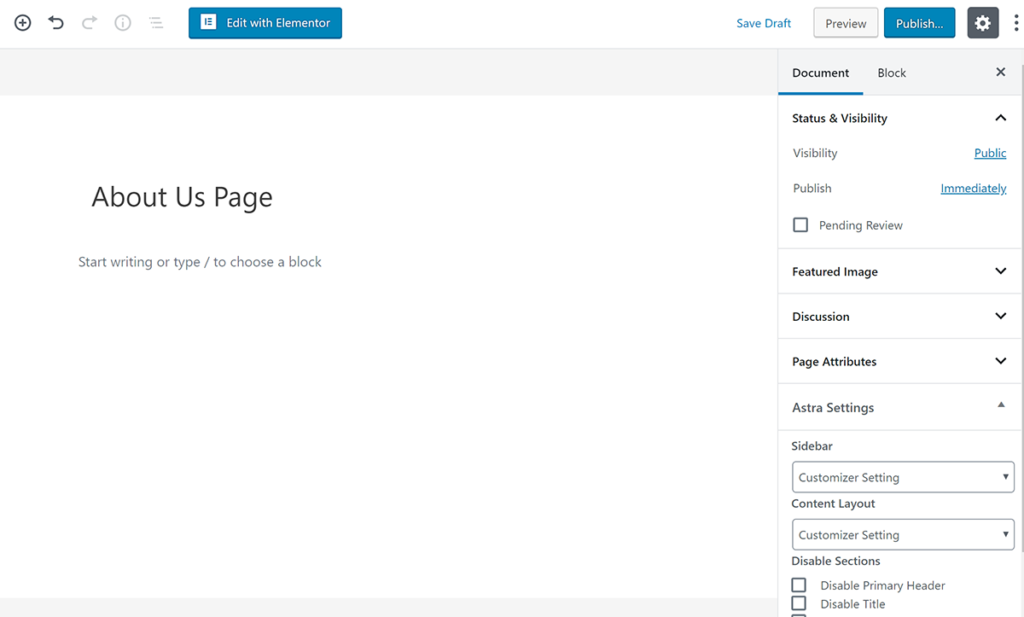Click the Undo arrow icon
Image resolution: width=1024 pixels, height=617 pixels.
click(56, 23)
